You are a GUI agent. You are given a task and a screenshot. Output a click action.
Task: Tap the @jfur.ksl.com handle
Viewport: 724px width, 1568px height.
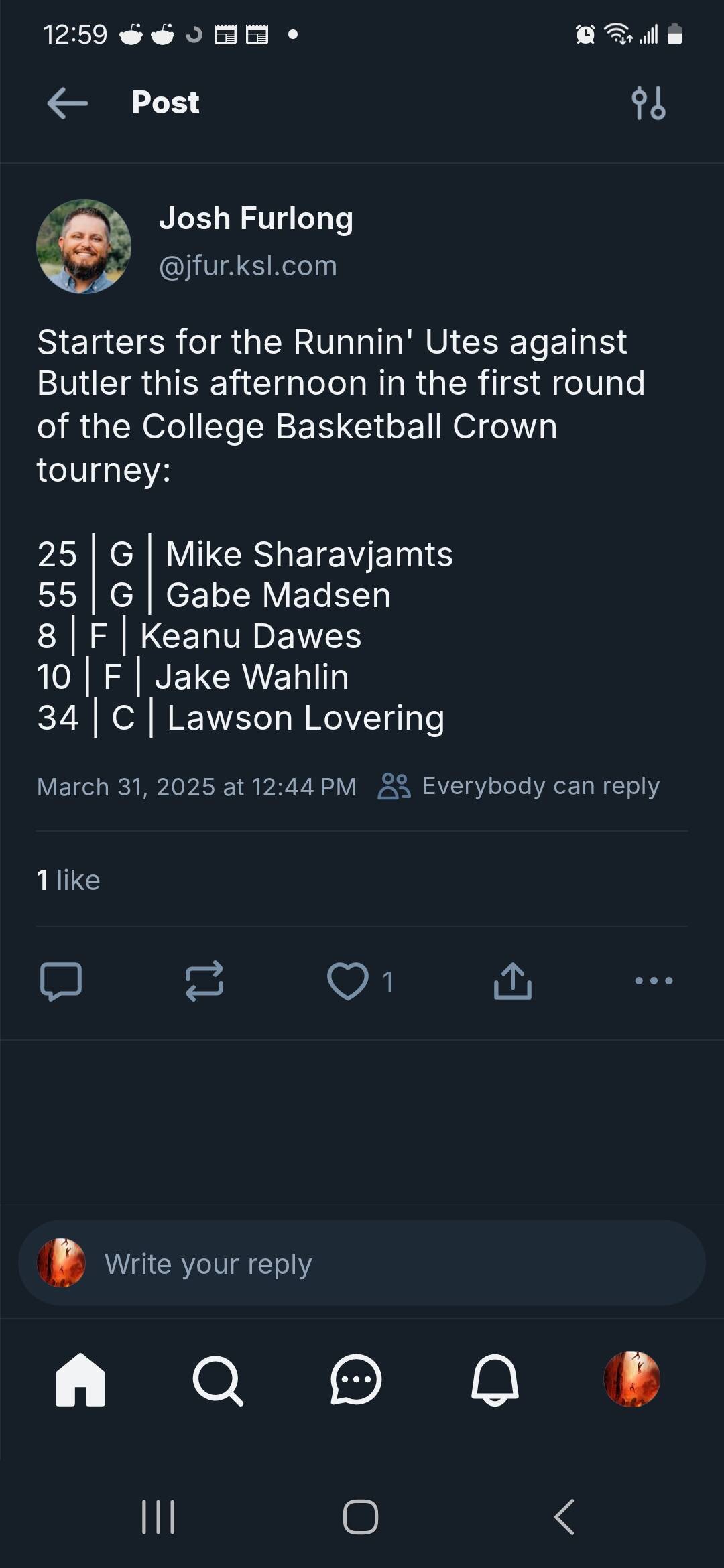pyautogui.click(x=248, y=266)
